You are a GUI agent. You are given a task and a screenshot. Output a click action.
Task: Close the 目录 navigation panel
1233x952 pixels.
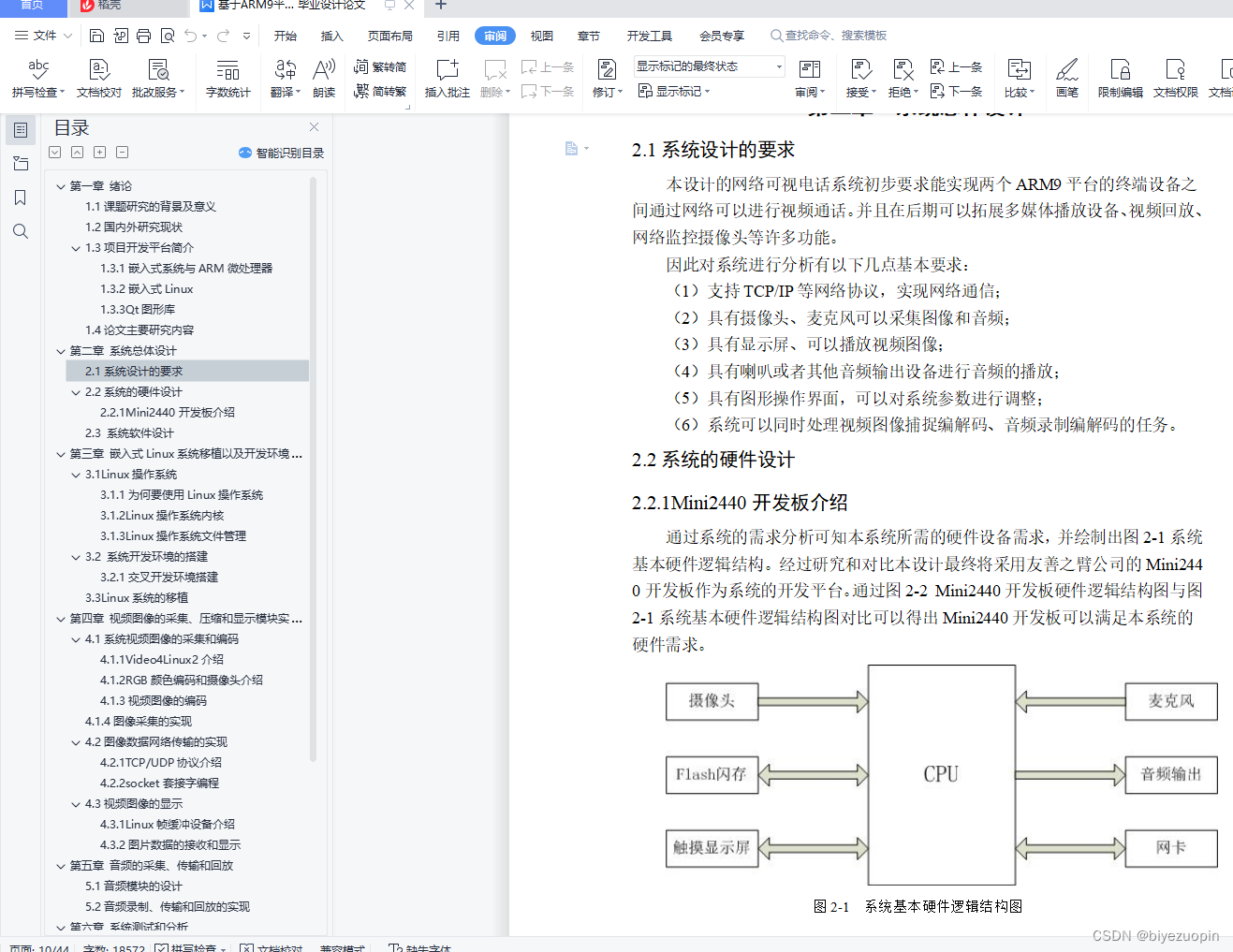pyautogui.click(x=314, y=127)
